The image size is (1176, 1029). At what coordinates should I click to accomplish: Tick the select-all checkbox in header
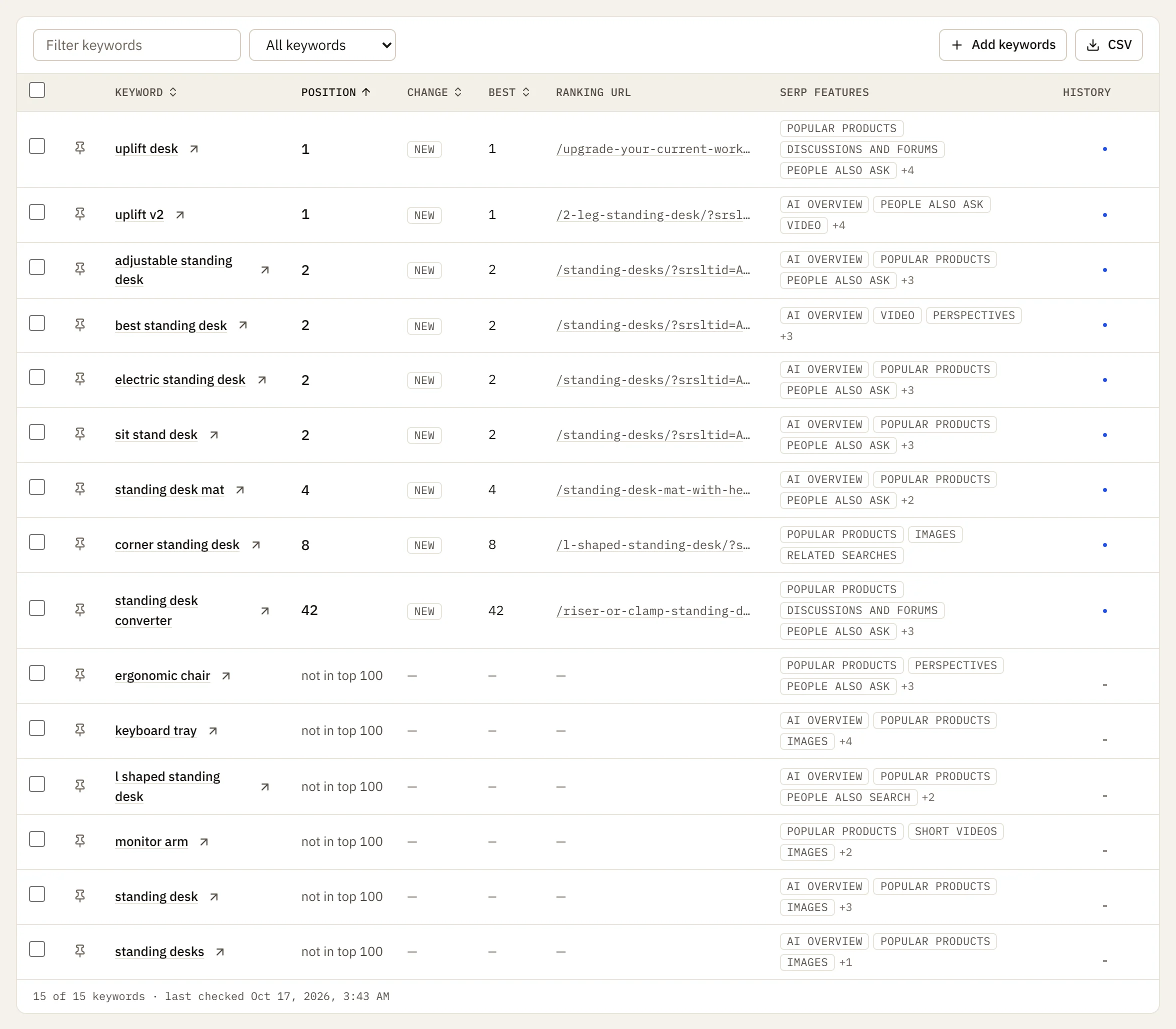37,90
